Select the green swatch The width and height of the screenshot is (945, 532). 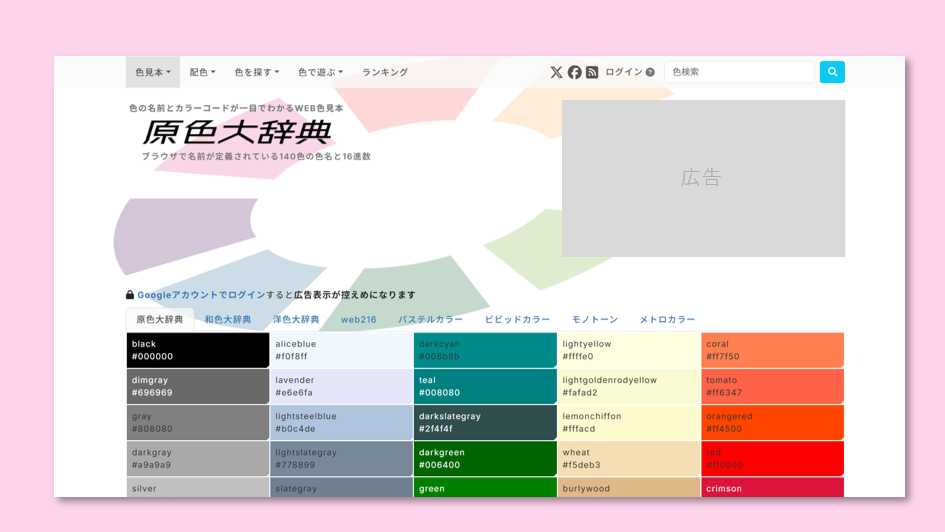pyautogui.click(x=485, y=487)
